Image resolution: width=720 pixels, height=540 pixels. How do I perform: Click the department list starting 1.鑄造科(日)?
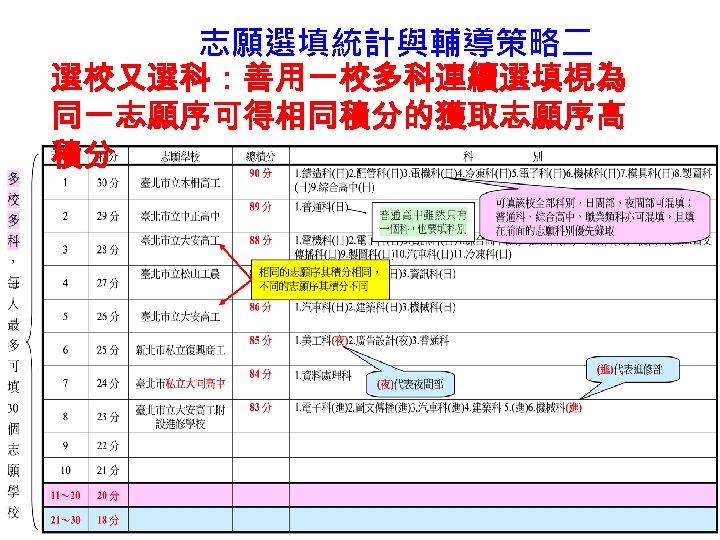503,180
